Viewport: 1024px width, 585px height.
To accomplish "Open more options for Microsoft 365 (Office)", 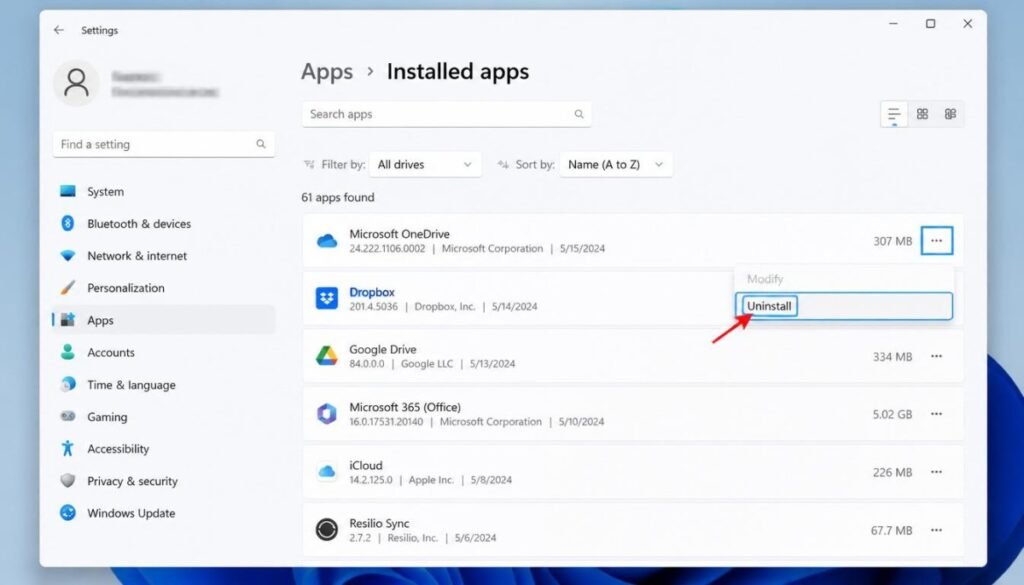I will (936, 414).
